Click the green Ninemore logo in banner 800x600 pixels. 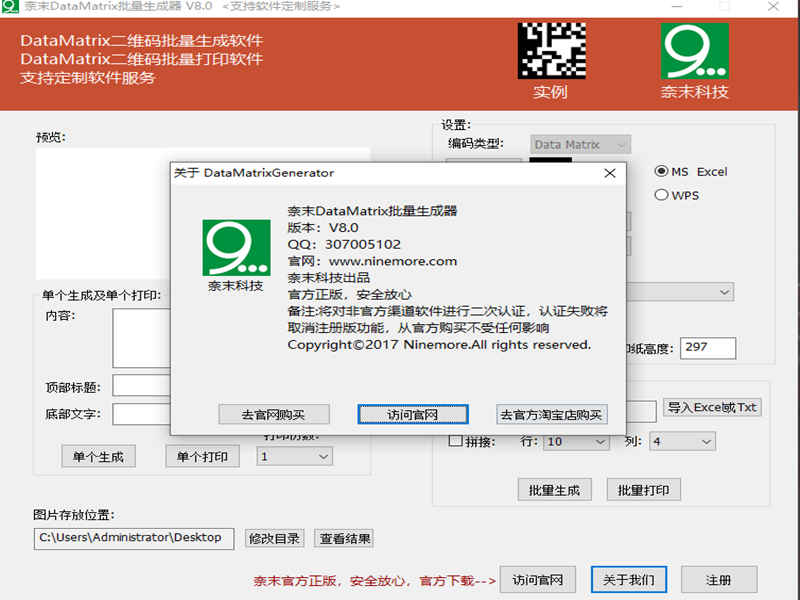(x=694, y=51)
